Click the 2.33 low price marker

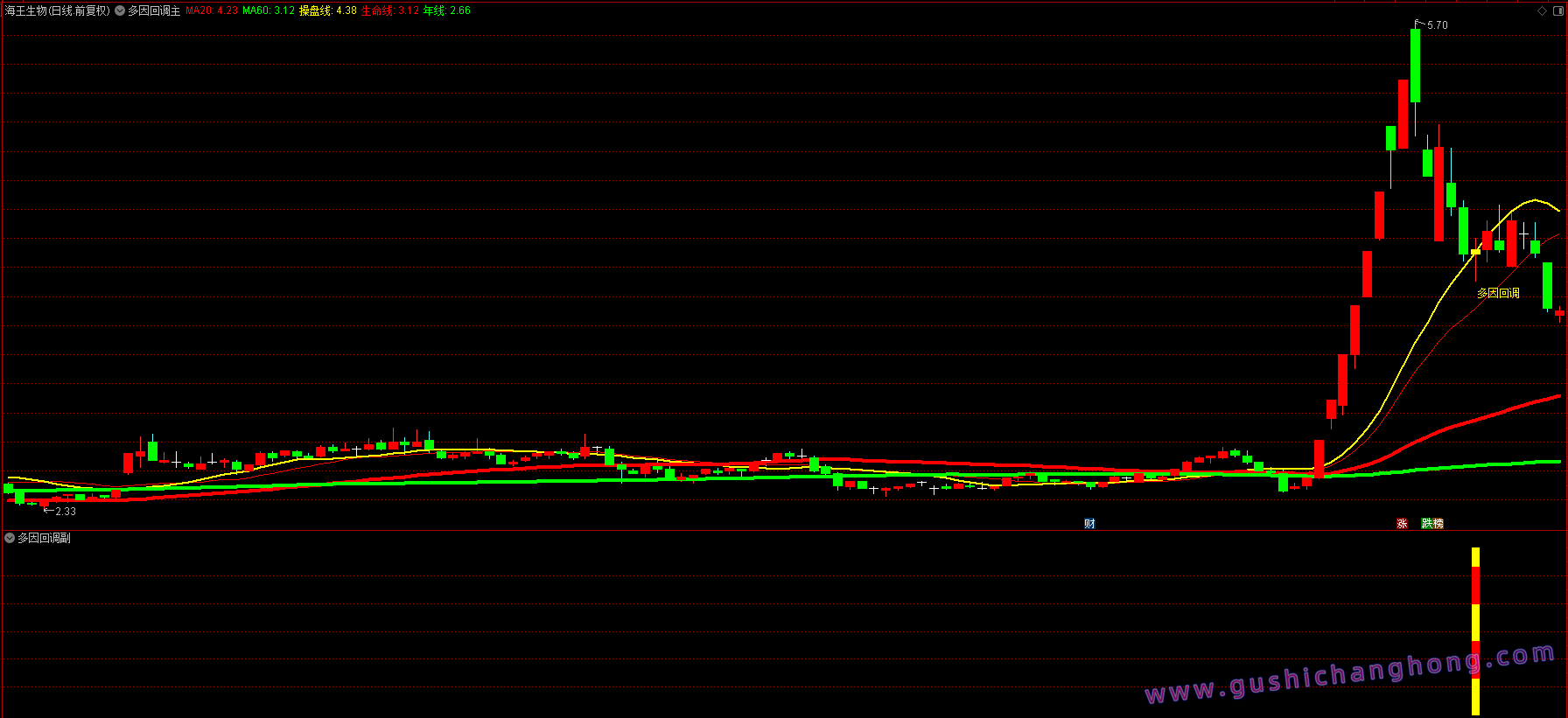[x=65, y=511]
